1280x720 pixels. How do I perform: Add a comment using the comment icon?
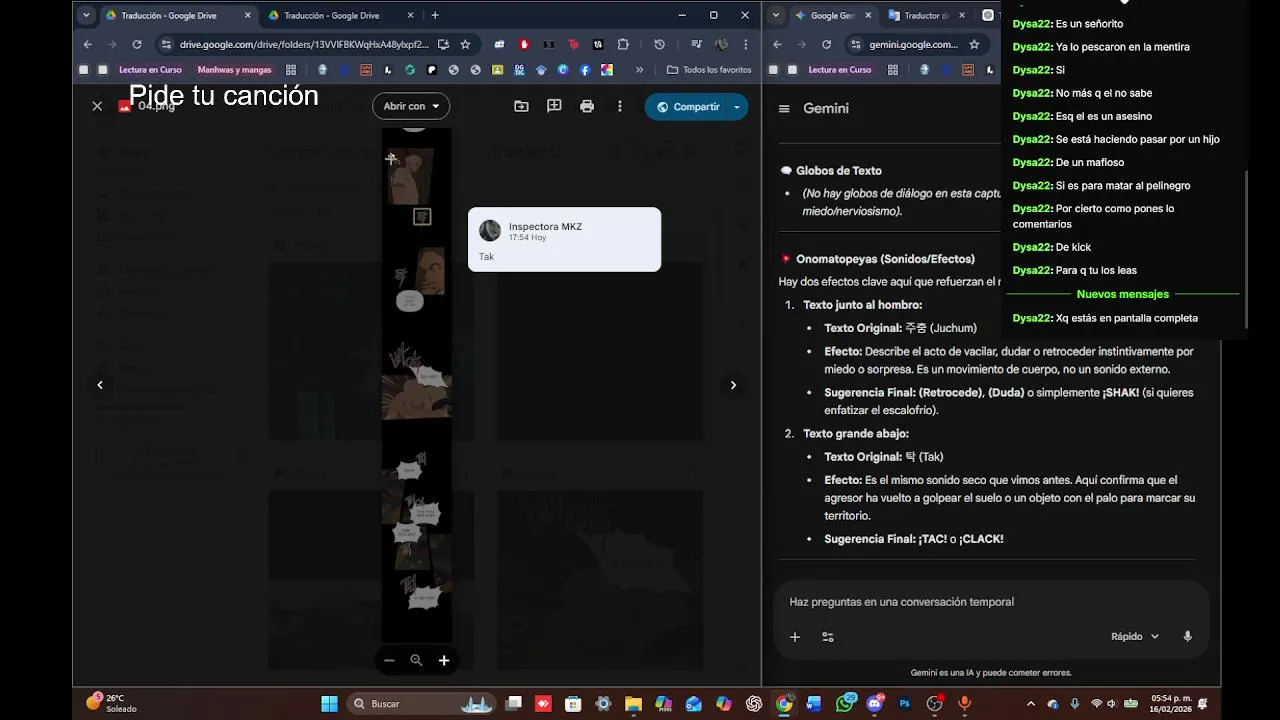pos(554,106)
